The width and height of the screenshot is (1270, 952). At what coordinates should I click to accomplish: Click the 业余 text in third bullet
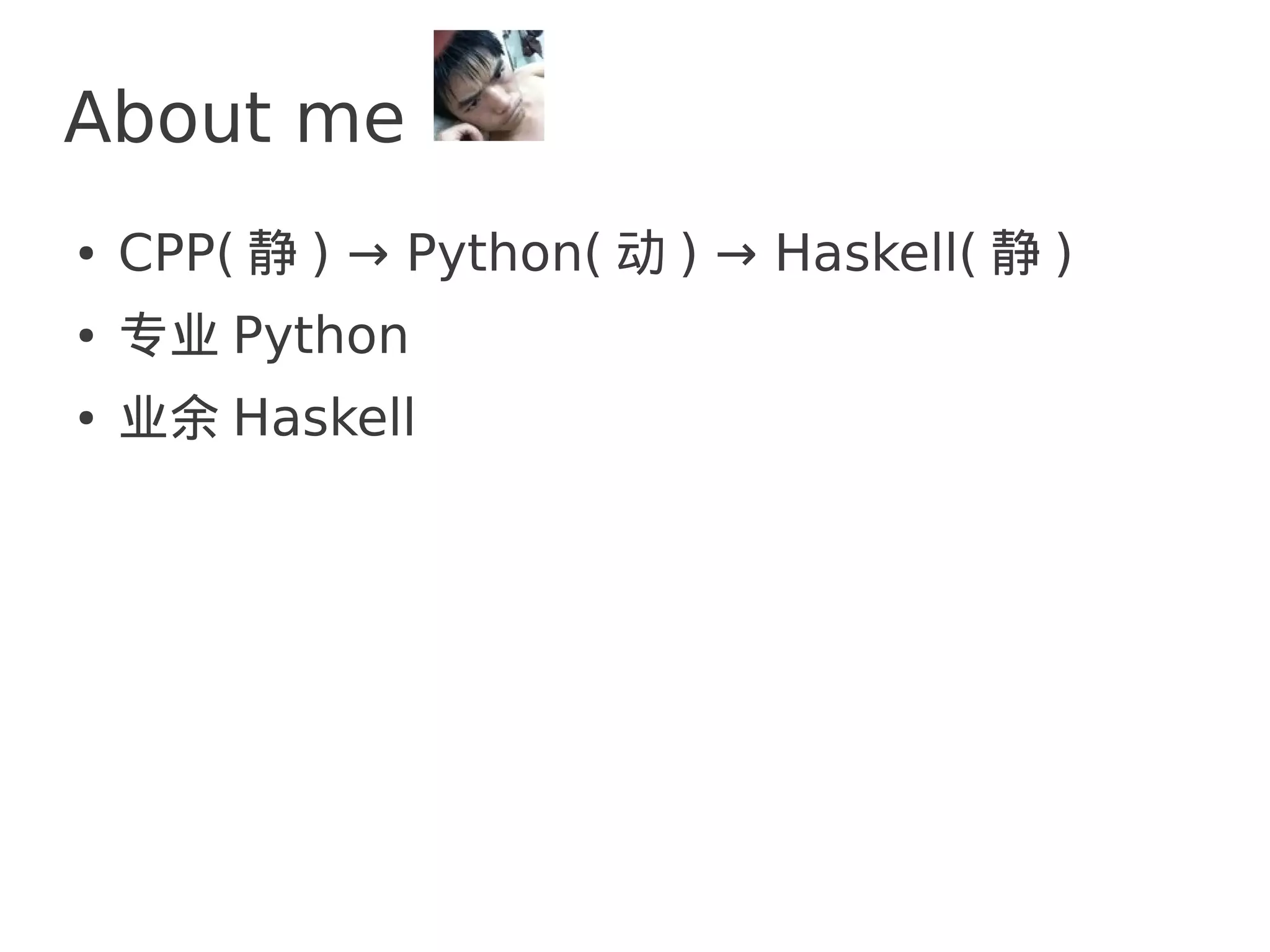[x=169, y=417]
